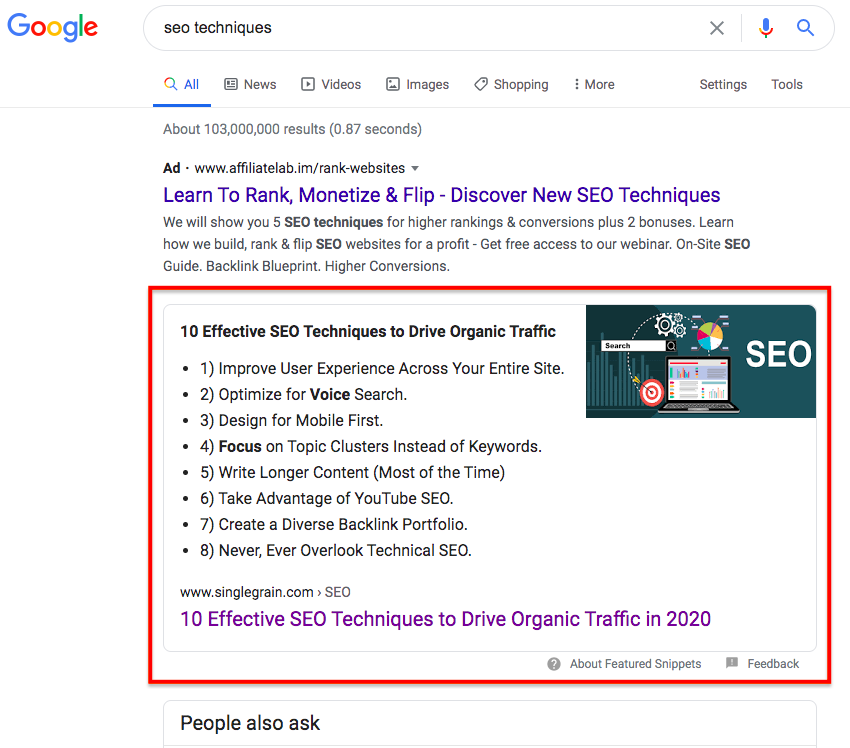Click the three-dot icon on the More tab

pos(578,84)
